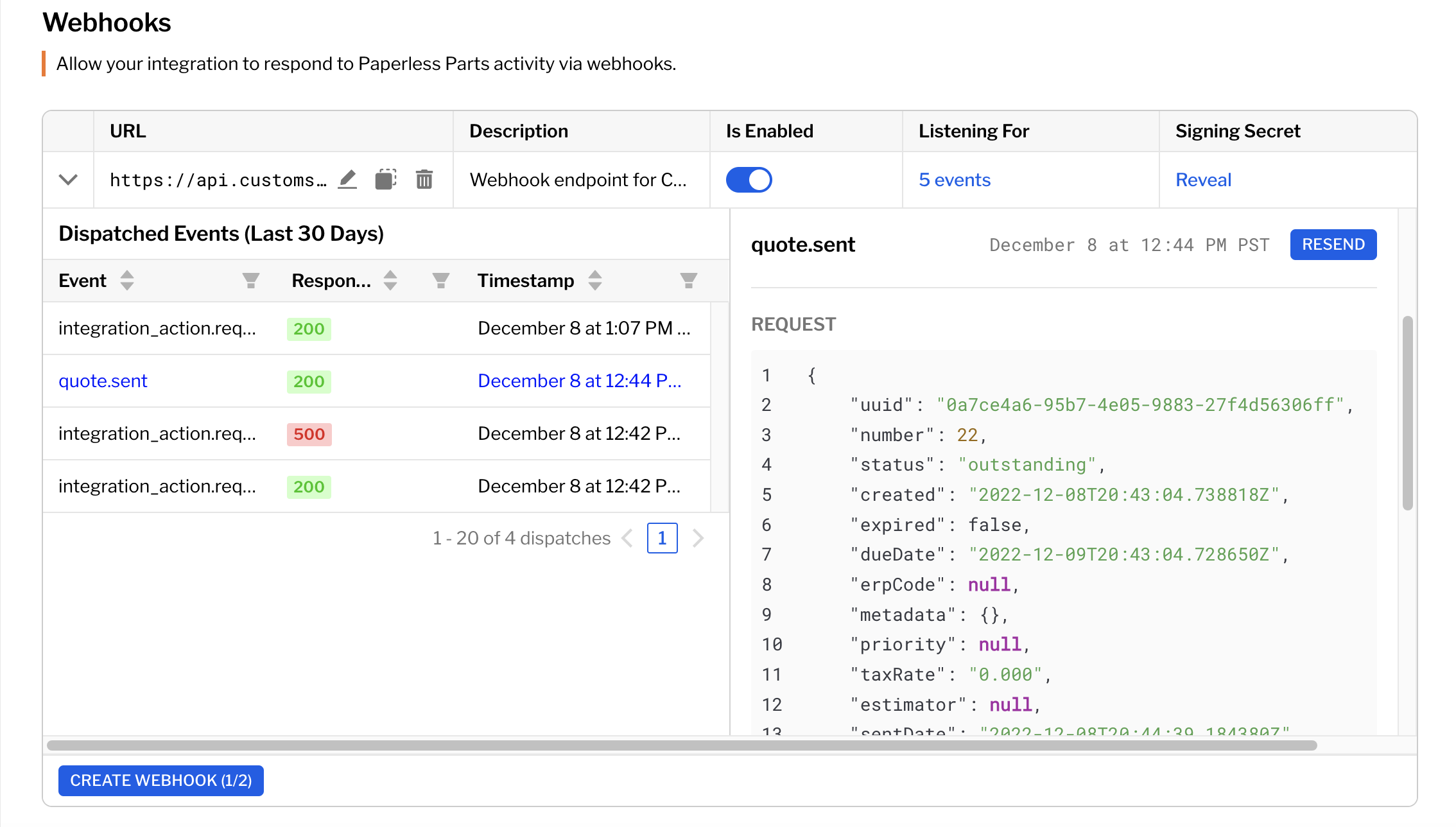1456x827 pixels.
Task: Resend the quote.sent event
Action: pos(1333,245)
